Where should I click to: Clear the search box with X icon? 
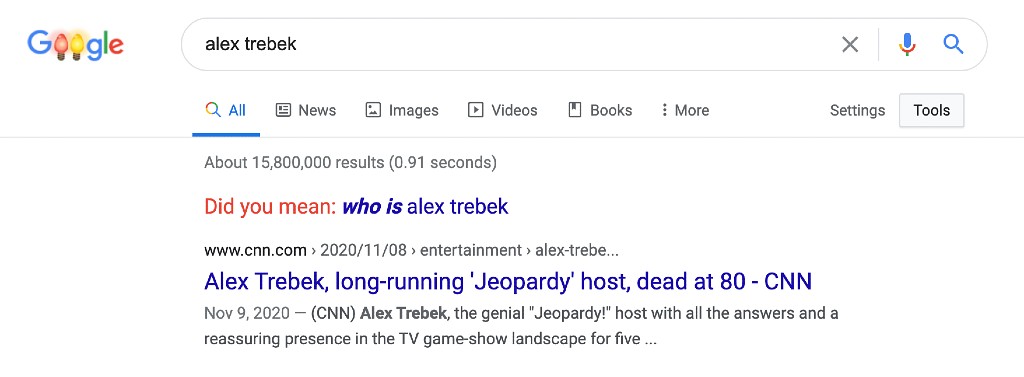[x=850, y=44]
